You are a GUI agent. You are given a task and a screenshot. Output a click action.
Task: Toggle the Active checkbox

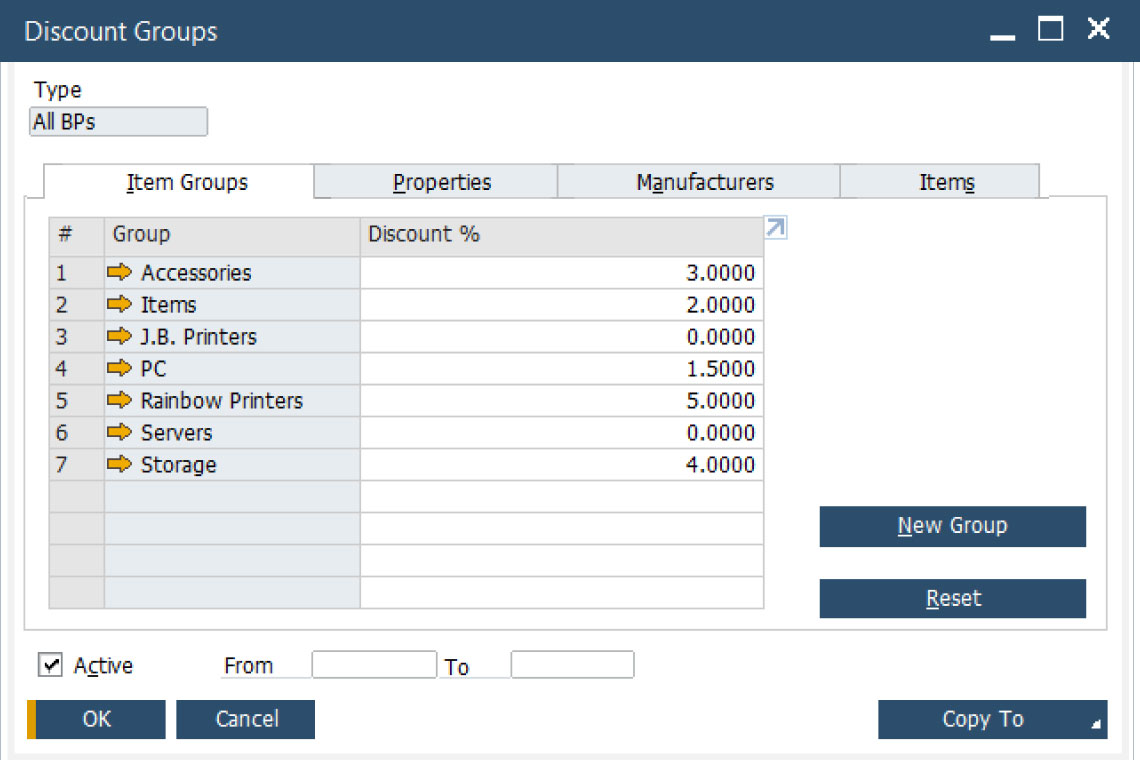50,665
